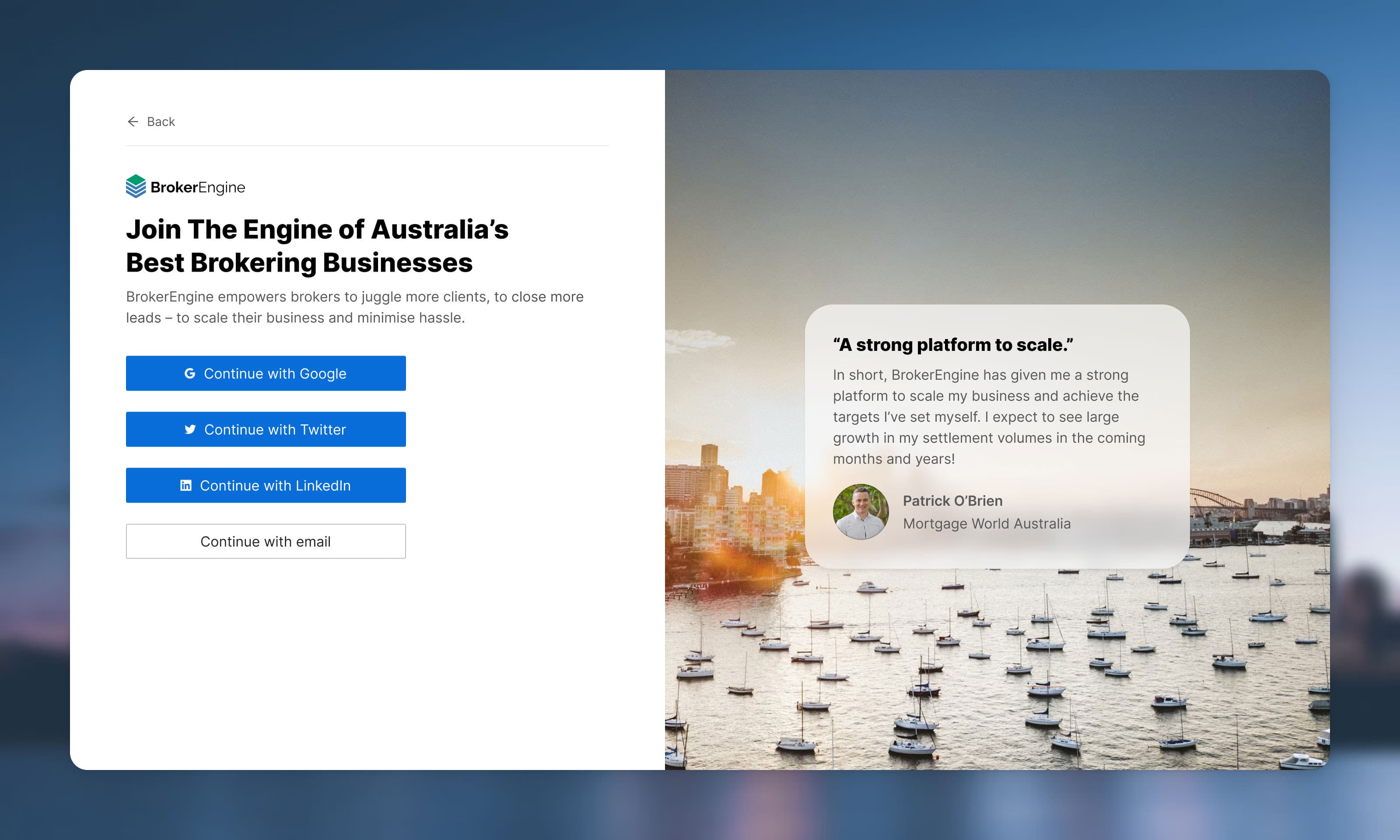Click Patrick O'Brien's name in testimonial
The image size is (1400, 840).
pos(953,500)
